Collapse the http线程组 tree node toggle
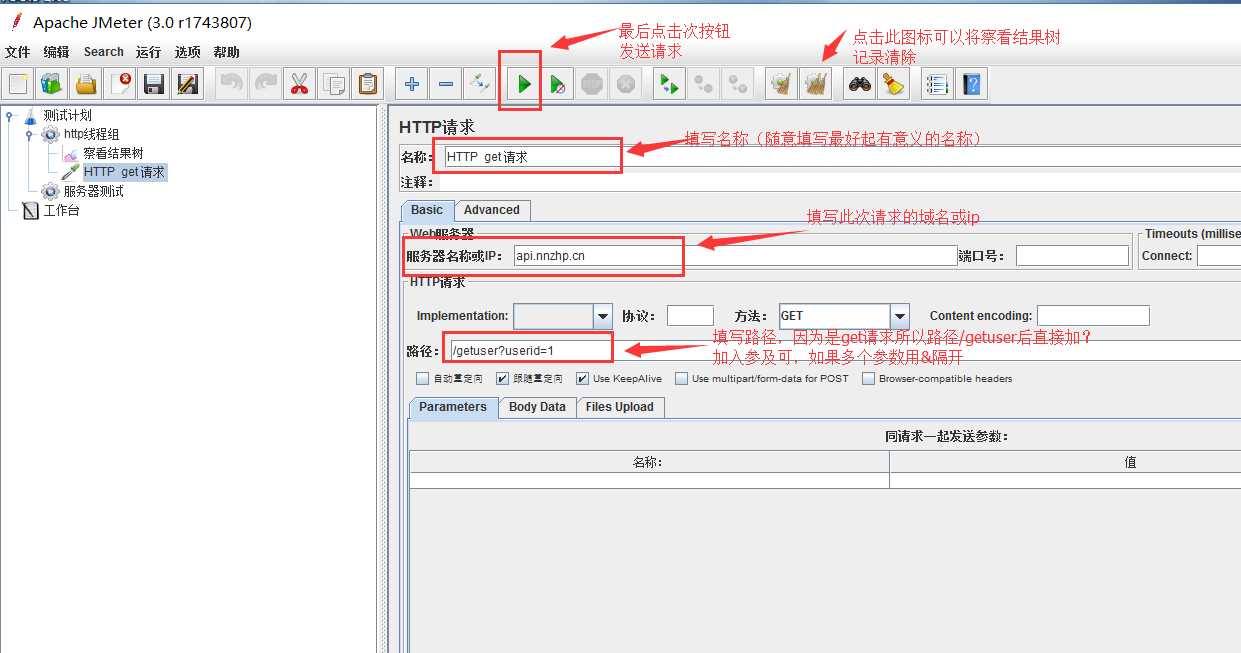Screen dimensions: 1241x653 pyautogui.click(x=29, y=135)
